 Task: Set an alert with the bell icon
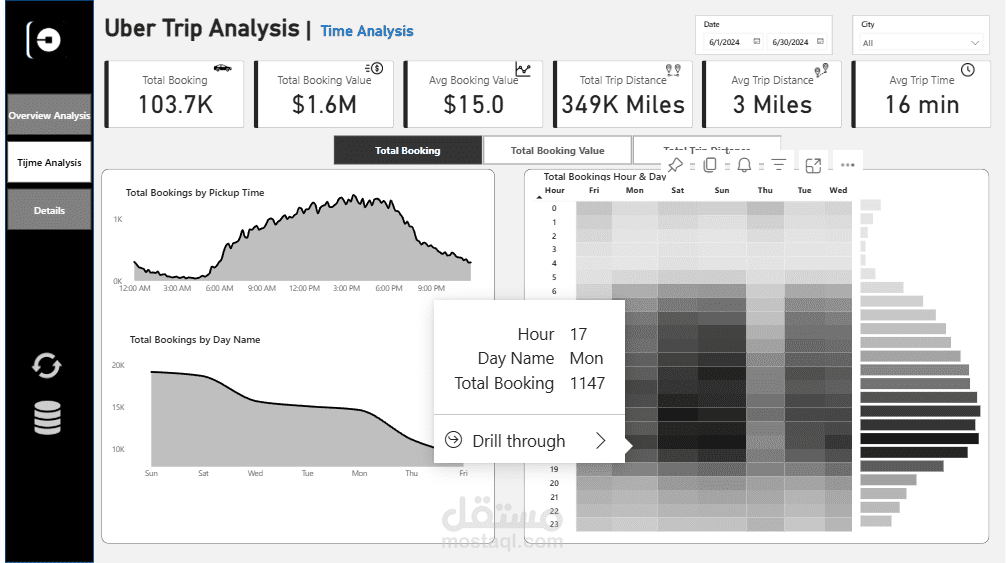(x=744, y=165)
